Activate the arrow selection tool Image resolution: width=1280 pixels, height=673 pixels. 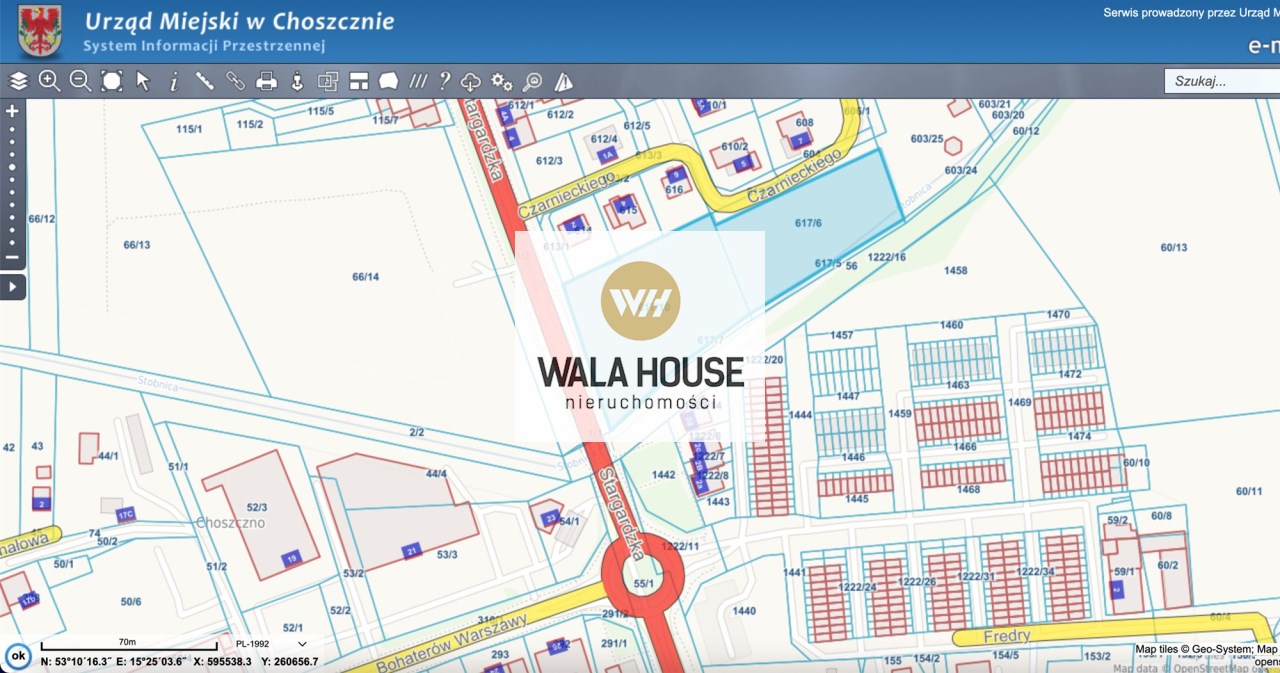point(143,81)
